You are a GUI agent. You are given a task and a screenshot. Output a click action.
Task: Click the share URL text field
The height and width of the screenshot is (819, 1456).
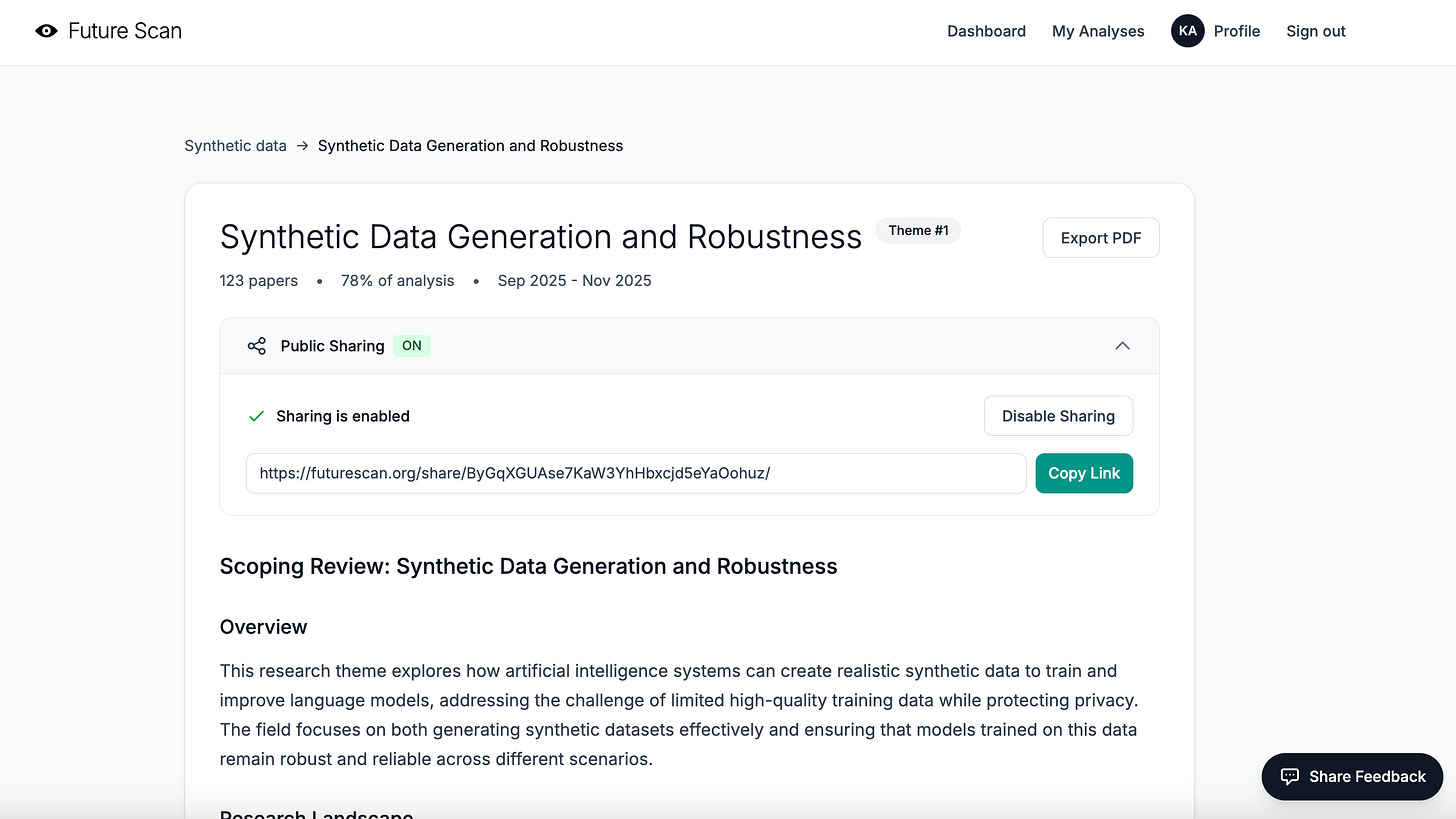point(636,473)
